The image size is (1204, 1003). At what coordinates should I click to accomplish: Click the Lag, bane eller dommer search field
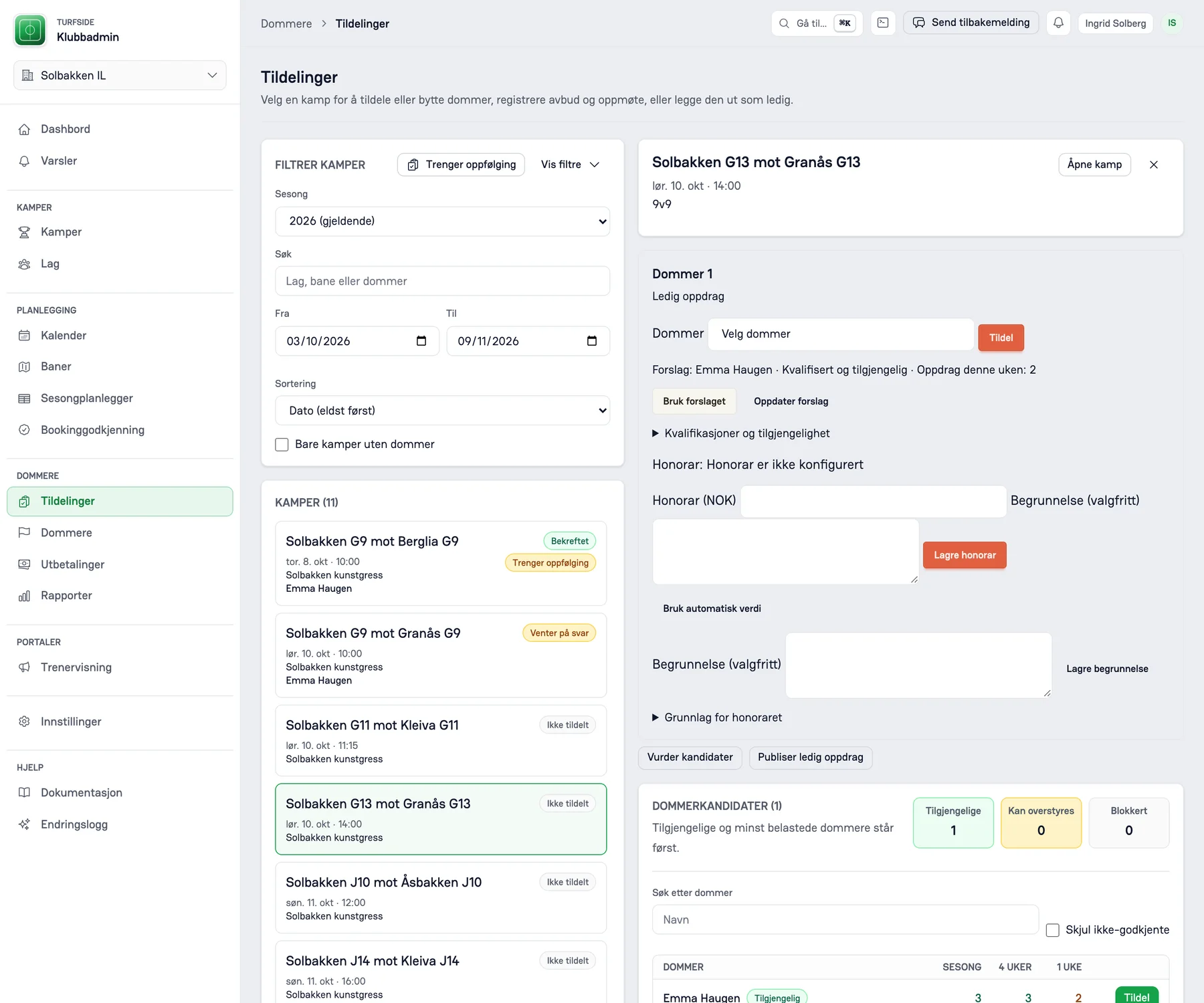[442, 282]
